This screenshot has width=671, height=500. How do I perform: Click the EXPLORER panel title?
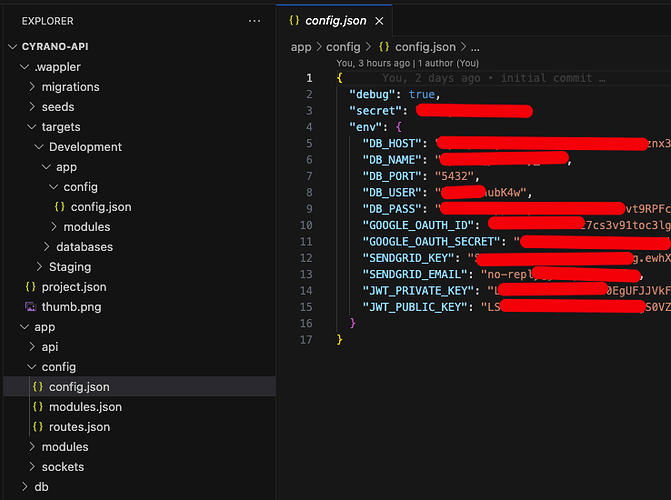coord(48,21)
